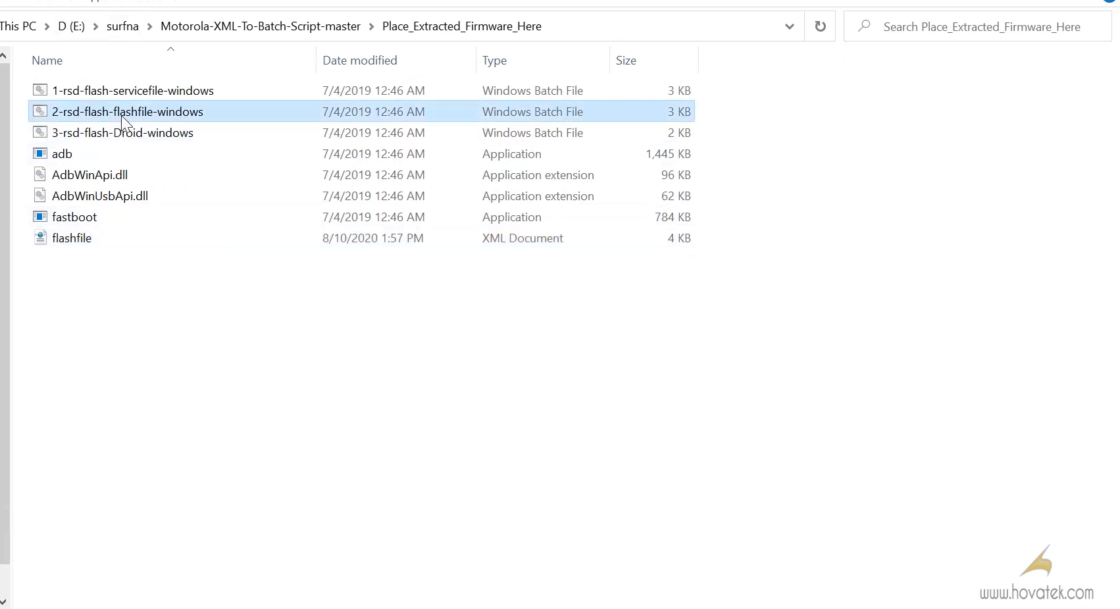Sort files by Type column

(x=494, y=61)
